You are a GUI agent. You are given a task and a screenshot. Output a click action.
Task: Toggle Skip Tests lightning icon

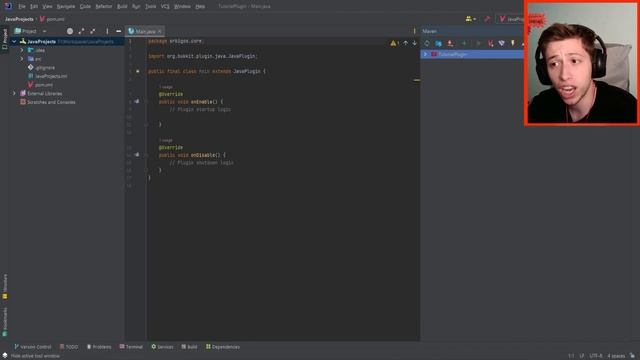coord(513,43)
